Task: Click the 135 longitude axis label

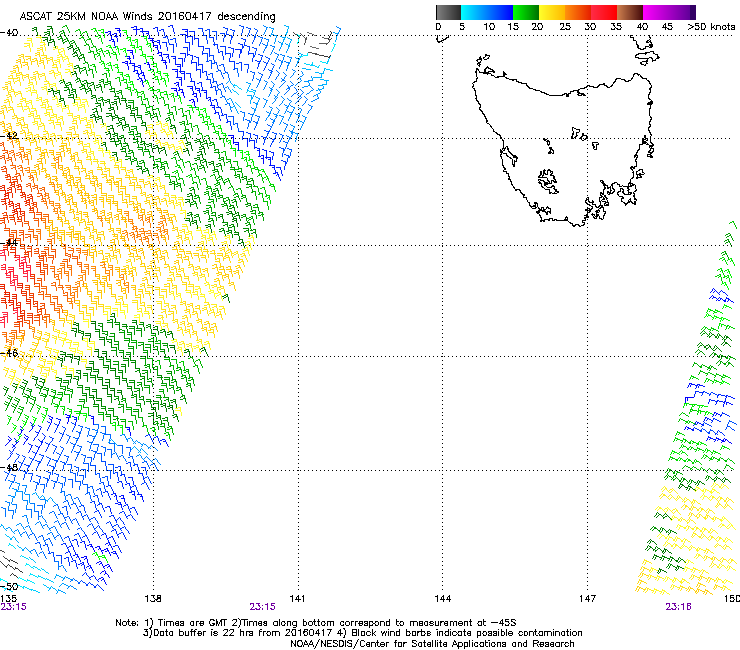Action: (8, 599)
